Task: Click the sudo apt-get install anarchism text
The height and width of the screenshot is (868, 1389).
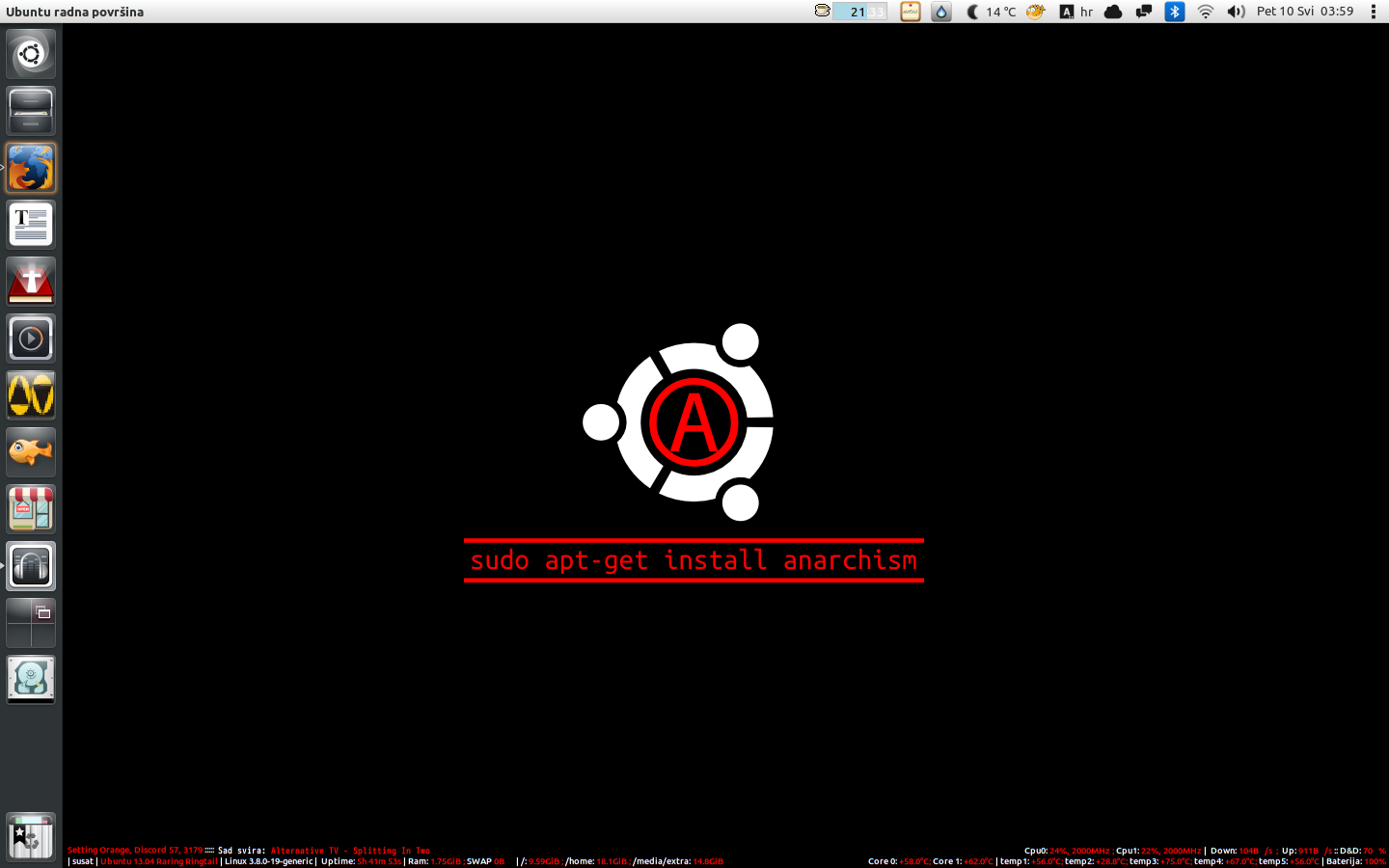Action: [x=694, y=560]
